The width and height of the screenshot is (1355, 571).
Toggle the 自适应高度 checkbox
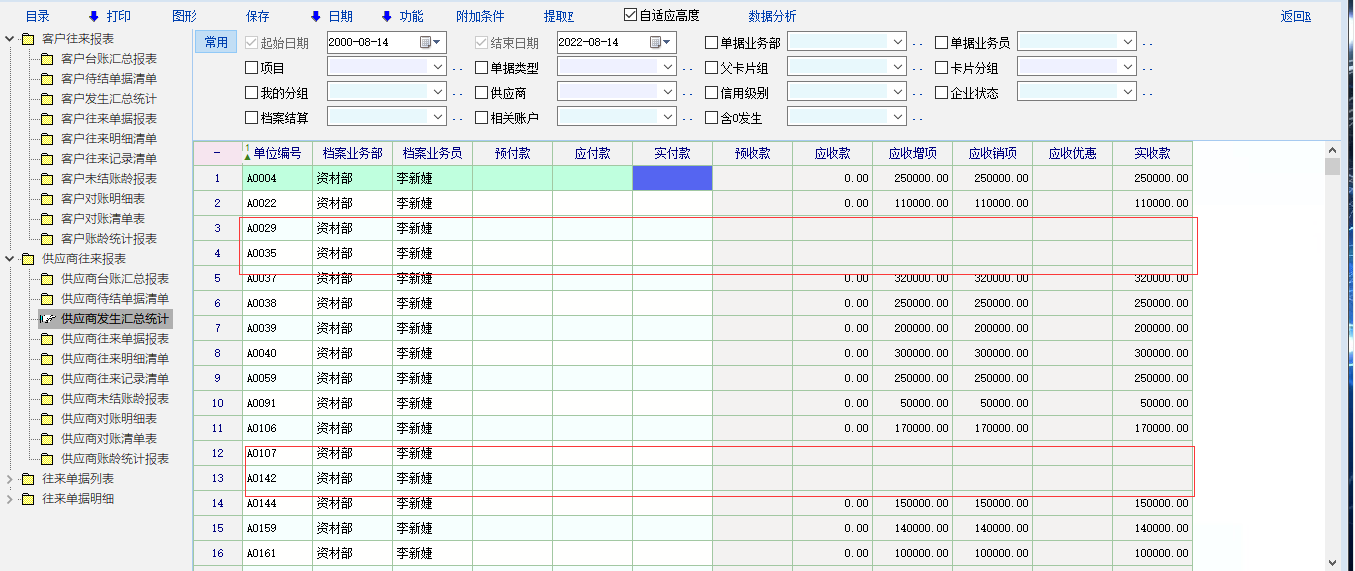630,15
